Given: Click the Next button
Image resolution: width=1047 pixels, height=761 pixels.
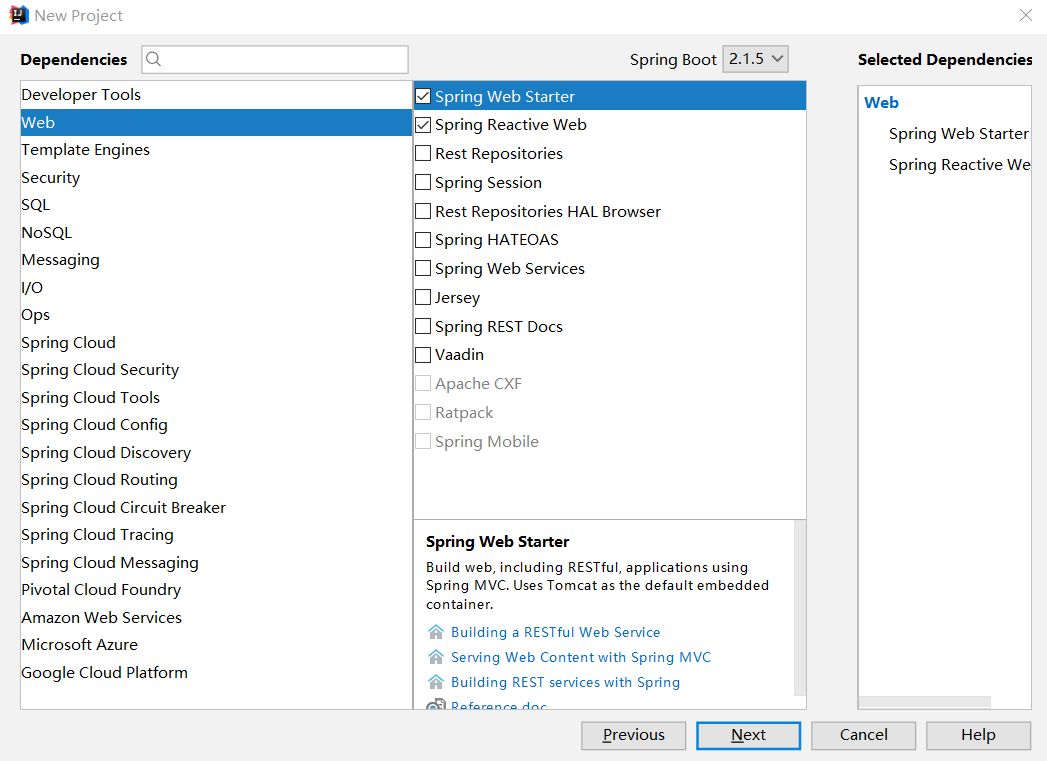Looking at the screenshot, I should tap(748, 735).
